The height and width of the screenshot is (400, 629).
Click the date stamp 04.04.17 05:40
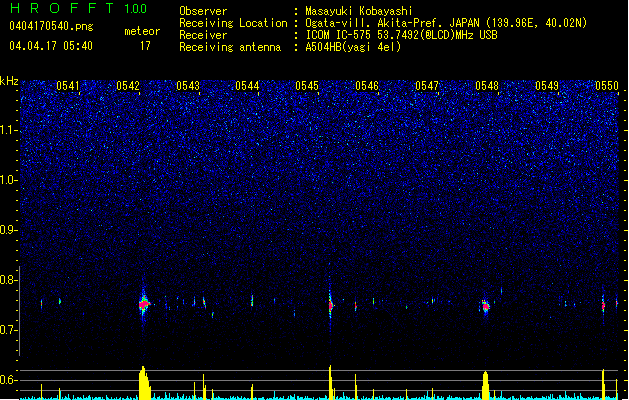click(51, 46)
